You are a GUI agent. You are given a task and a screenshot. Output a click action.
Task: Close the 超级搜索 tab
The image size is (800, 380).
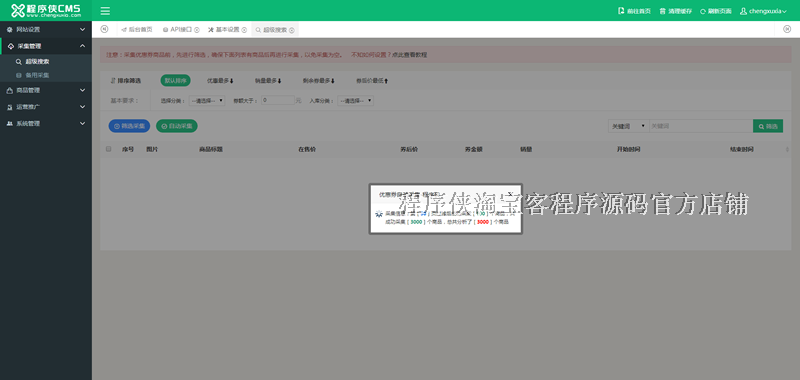coord(292,30)
